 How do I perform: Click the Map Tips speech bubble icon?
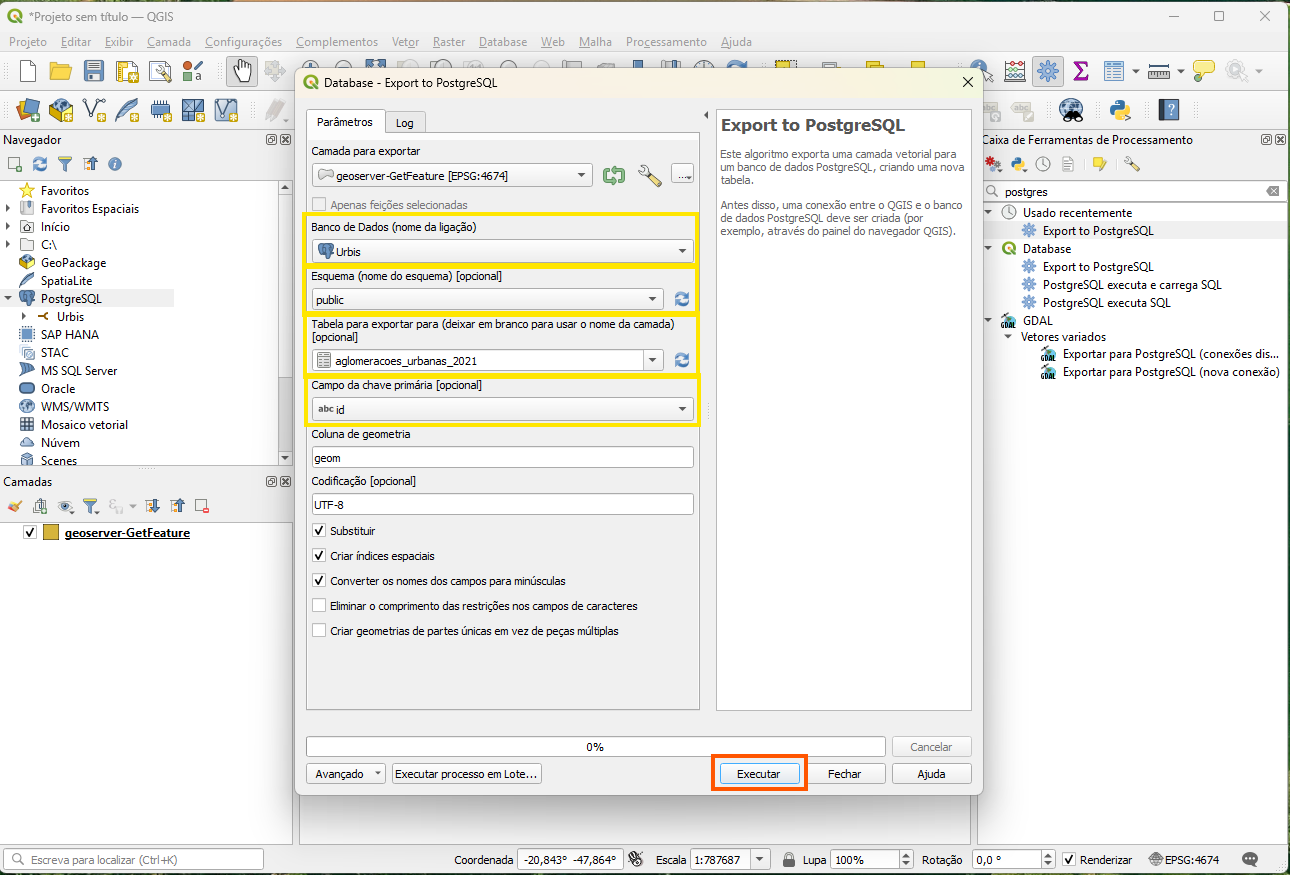point(1204,71)
